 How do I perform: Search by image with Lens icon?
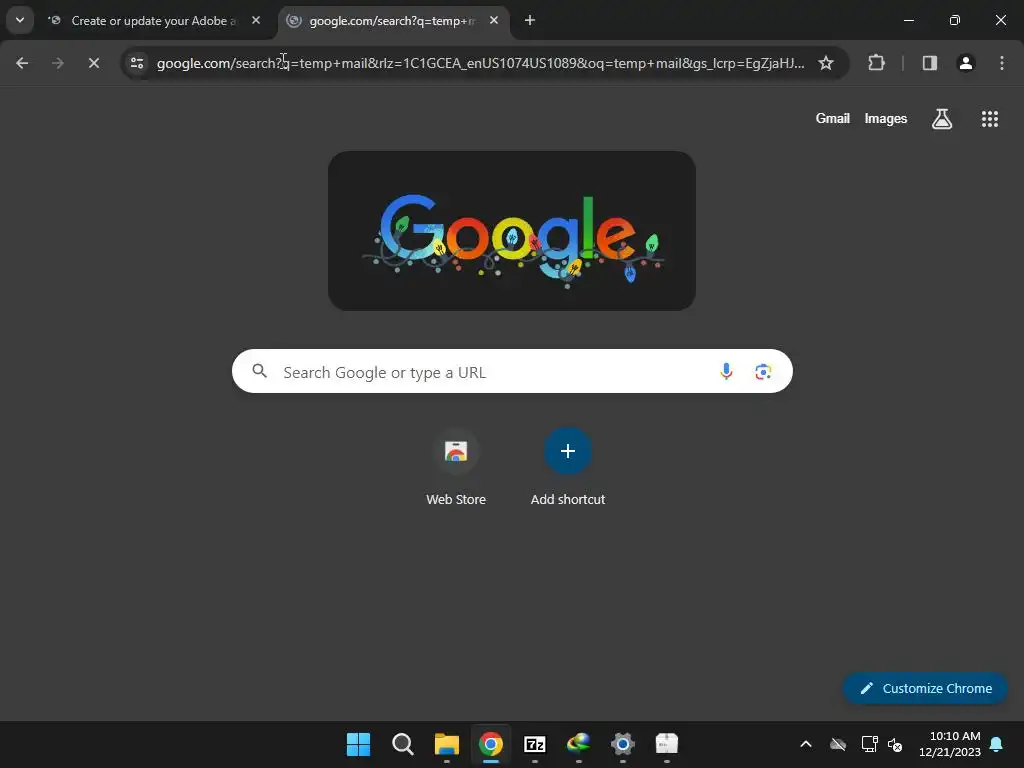pos(763,372)
